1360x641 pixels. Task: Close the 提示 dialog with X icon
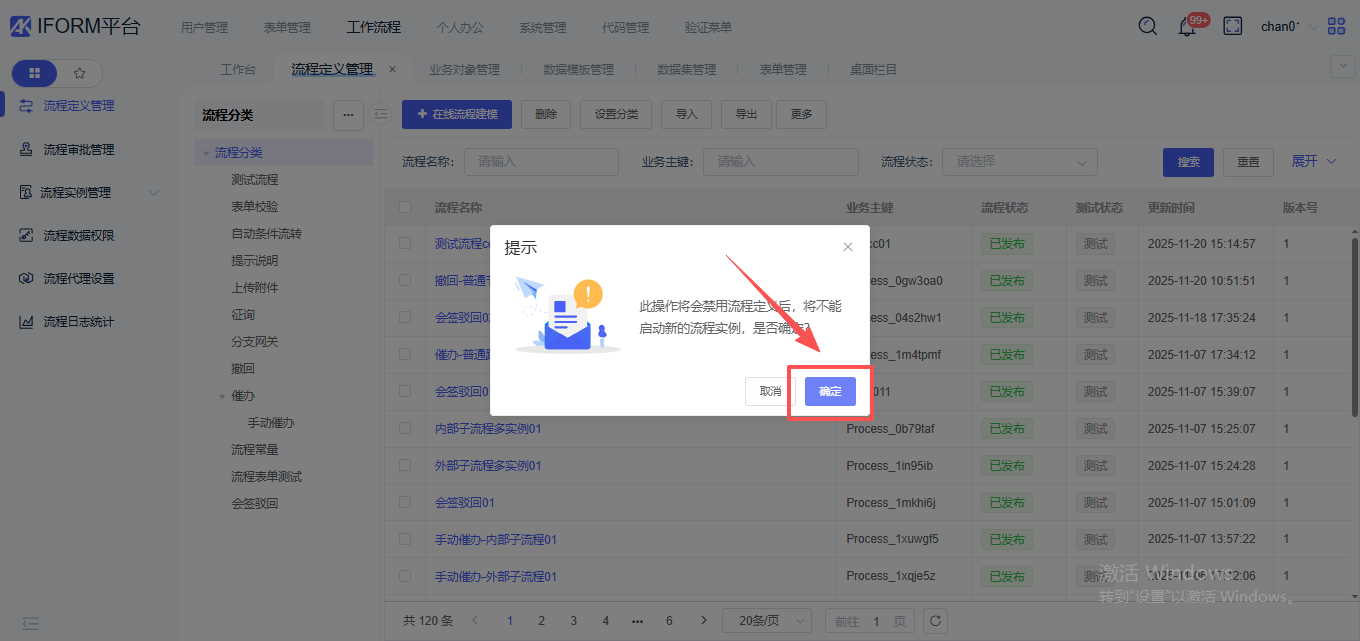pyautogui.click(x=848, y=247)
